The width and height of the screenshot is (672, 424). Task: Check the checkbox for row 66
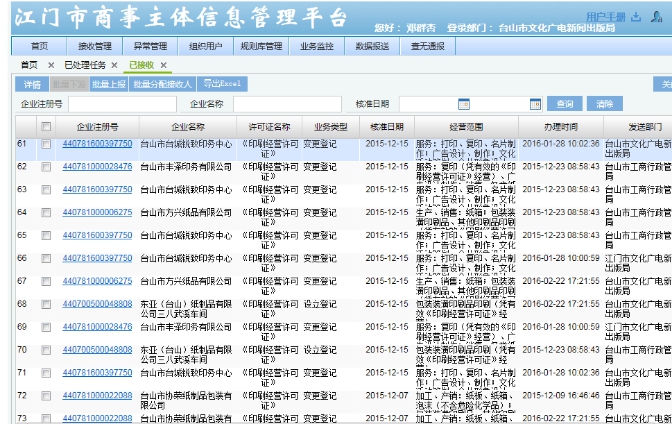point(46,259)
